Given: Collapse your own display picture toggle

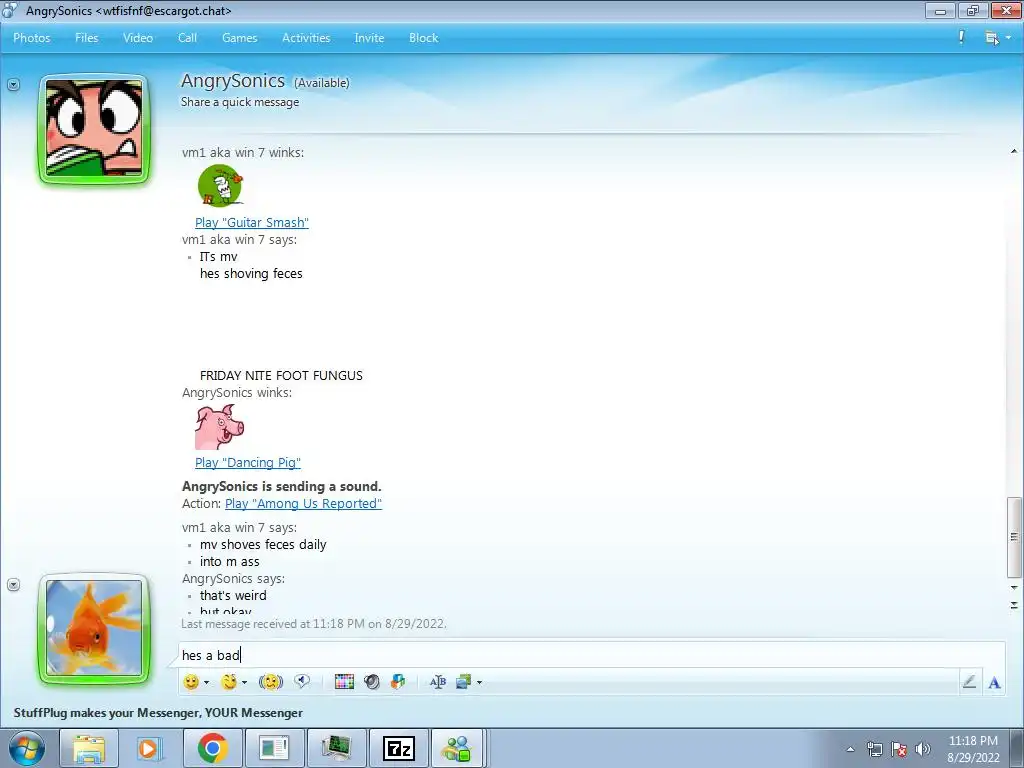Looking at the screenshot, I should click(14, 584).
